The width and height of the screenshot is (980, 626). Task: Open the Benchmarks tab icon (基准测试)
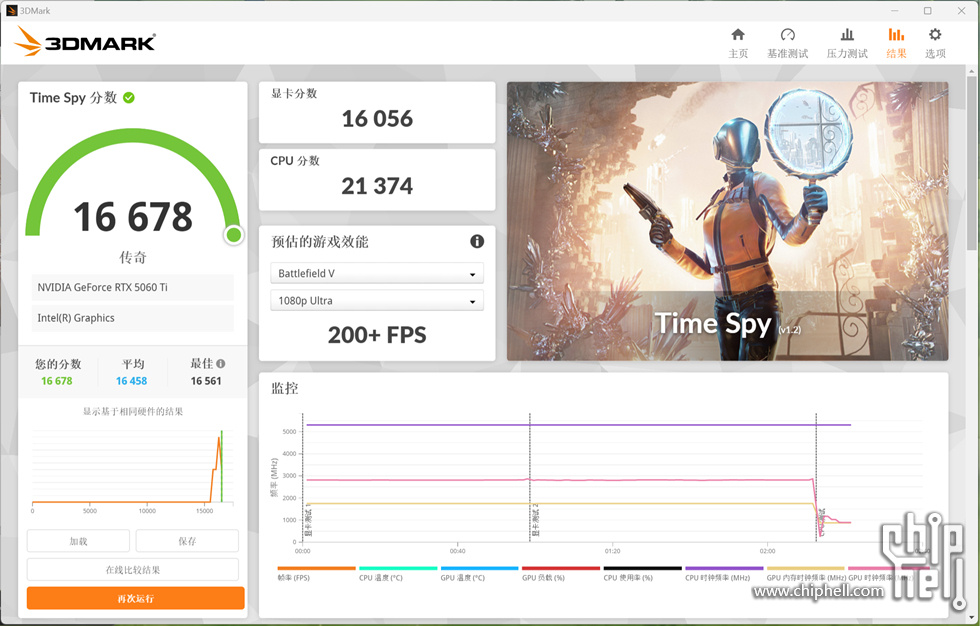(x=788, y=35)
